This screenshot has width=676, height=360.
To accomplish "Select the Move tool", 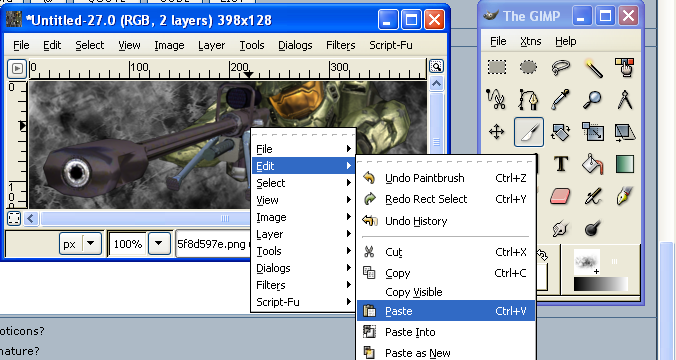I will tap(497, 132).
